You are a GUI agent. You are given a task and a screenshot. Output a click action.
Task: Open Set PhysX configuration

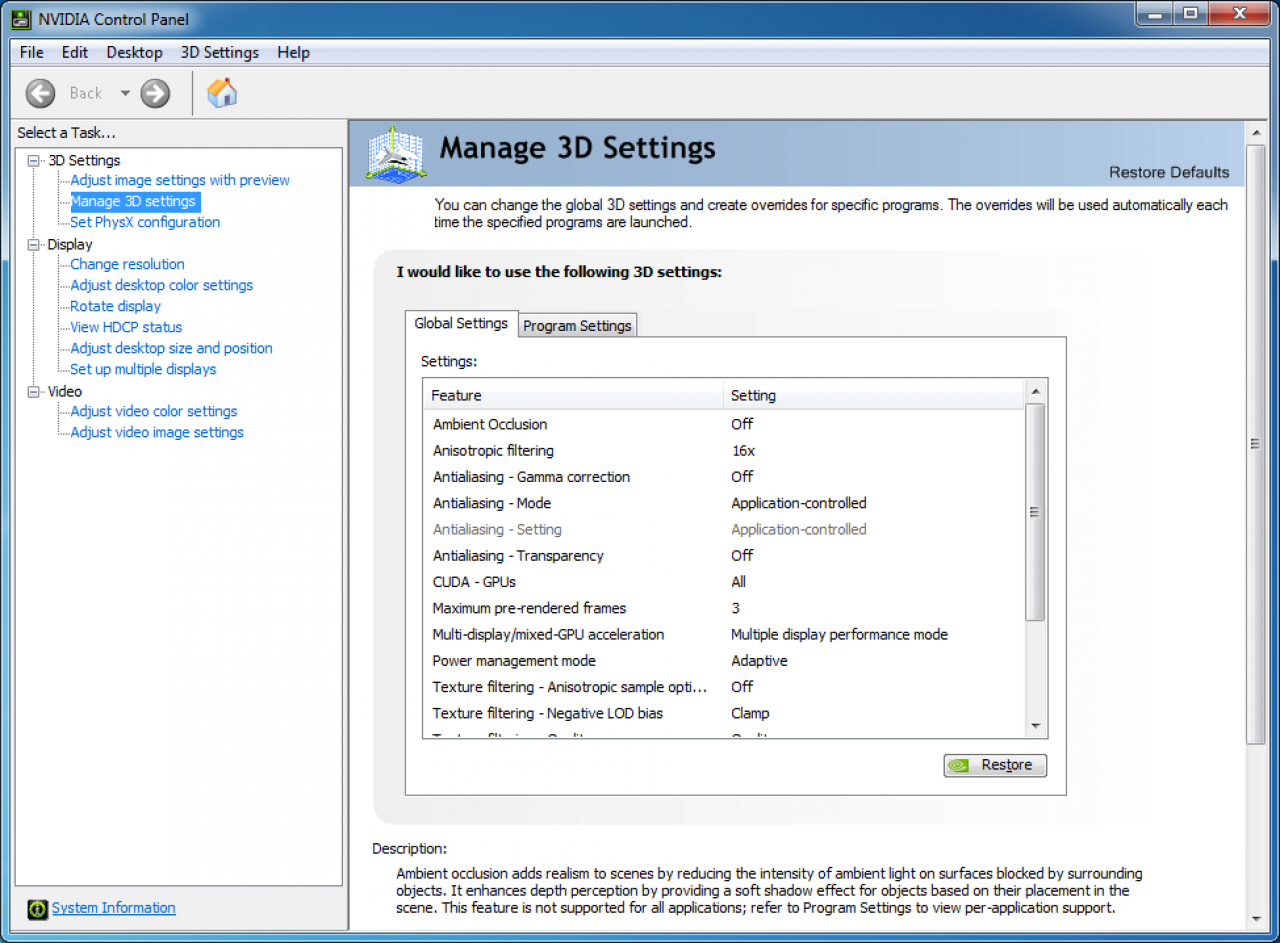point(145,222)
